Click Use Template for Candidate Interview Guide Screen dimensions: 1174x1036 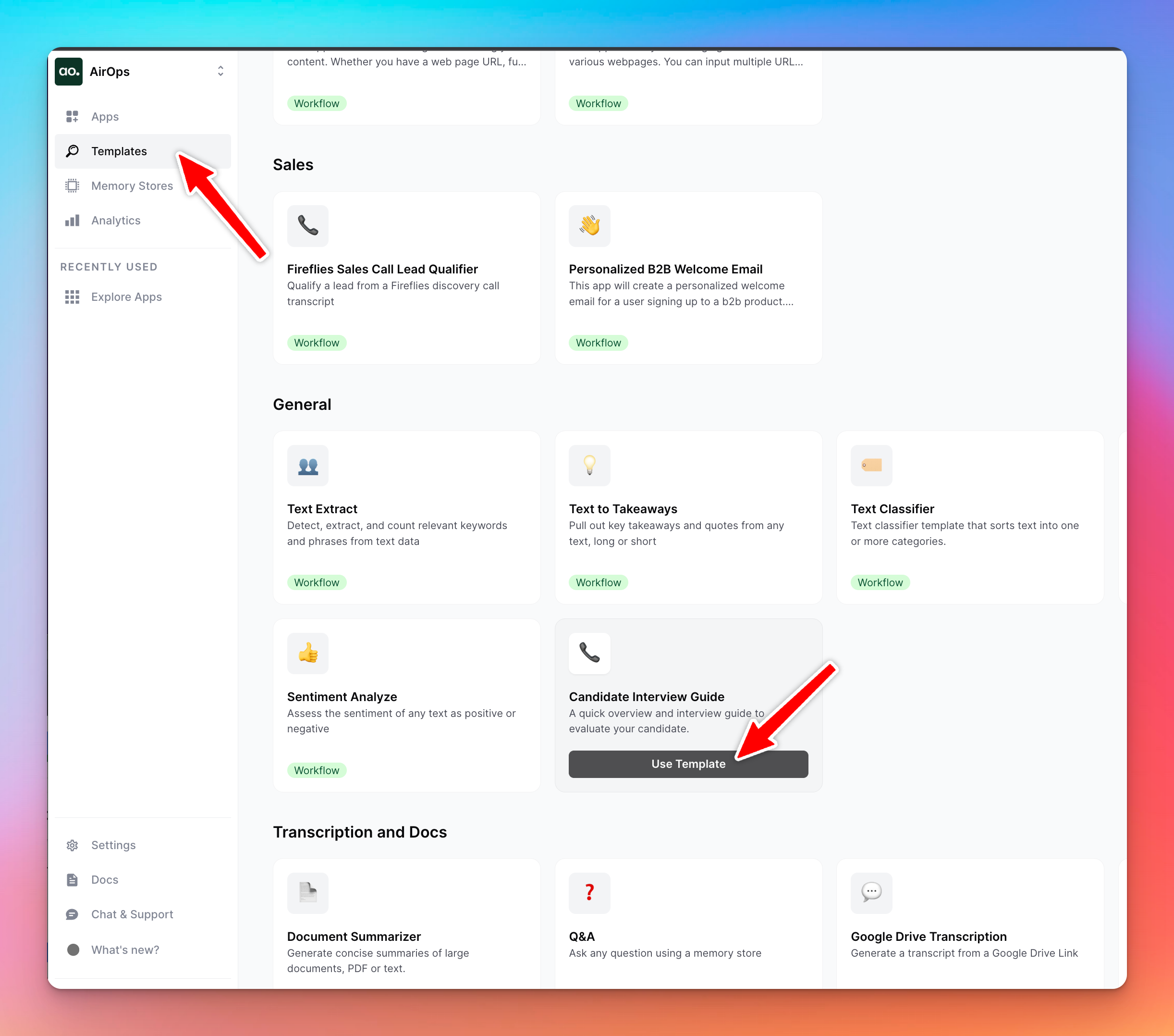[688, 764]
